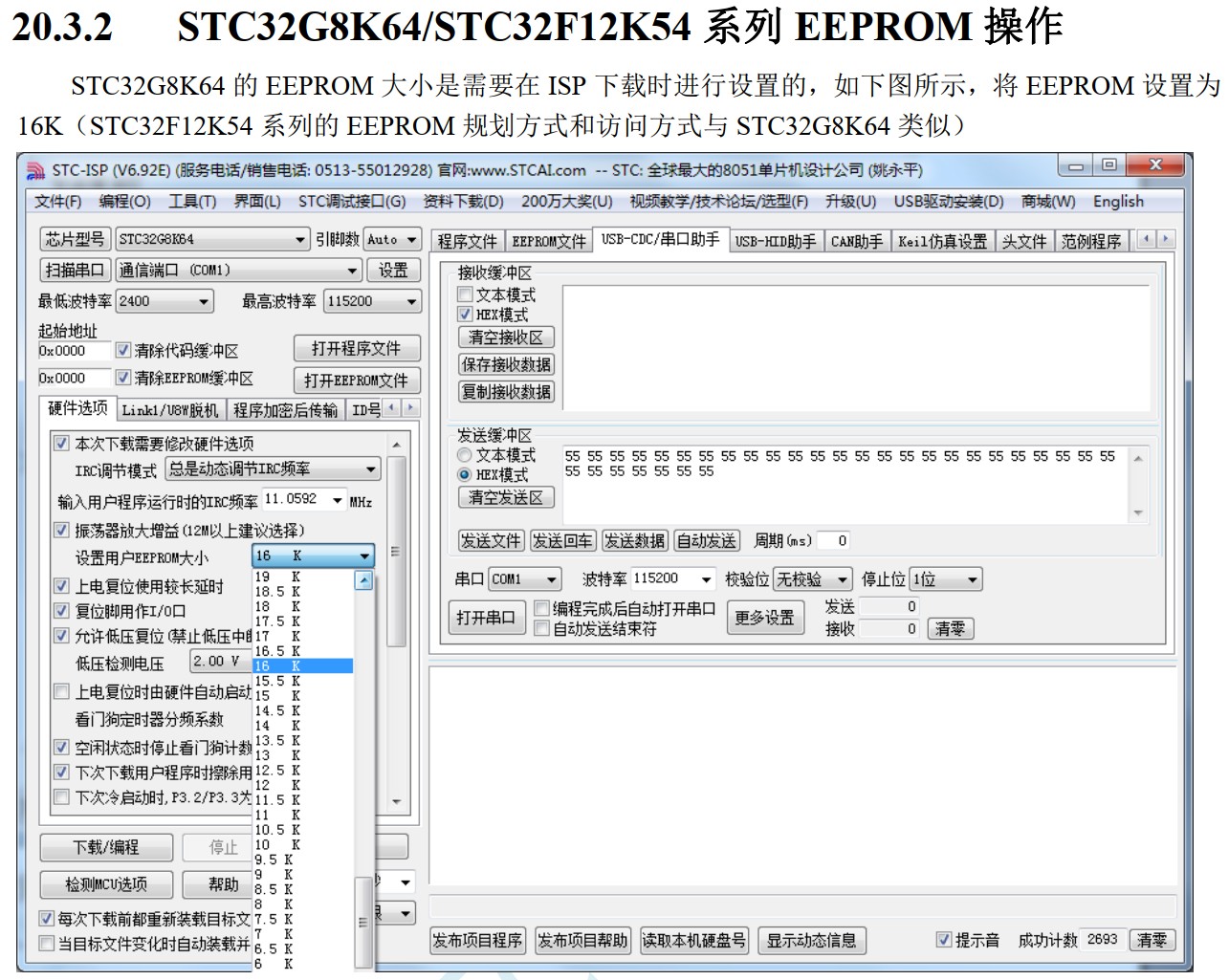Image resolution: width=1229 pixels, height=980 pixels.
Task: Click the 扫描串口 button
Action: coord(75,271)
